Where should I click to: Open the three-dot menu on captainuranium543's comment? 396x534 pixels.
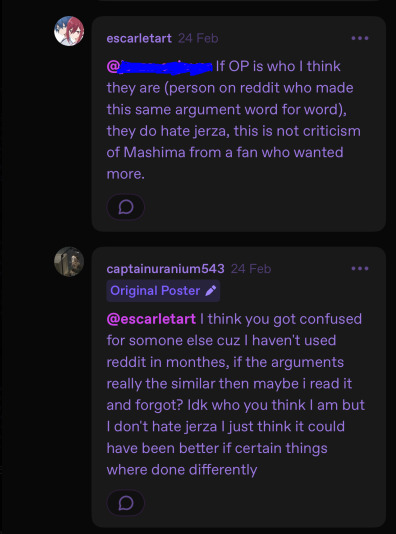(360, 268)
